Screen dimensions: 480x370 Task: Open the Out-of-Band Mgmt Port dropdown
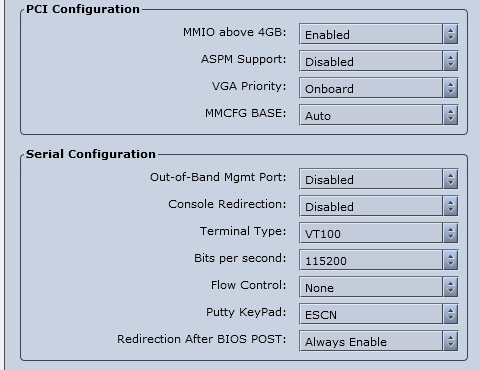[379, 179]
